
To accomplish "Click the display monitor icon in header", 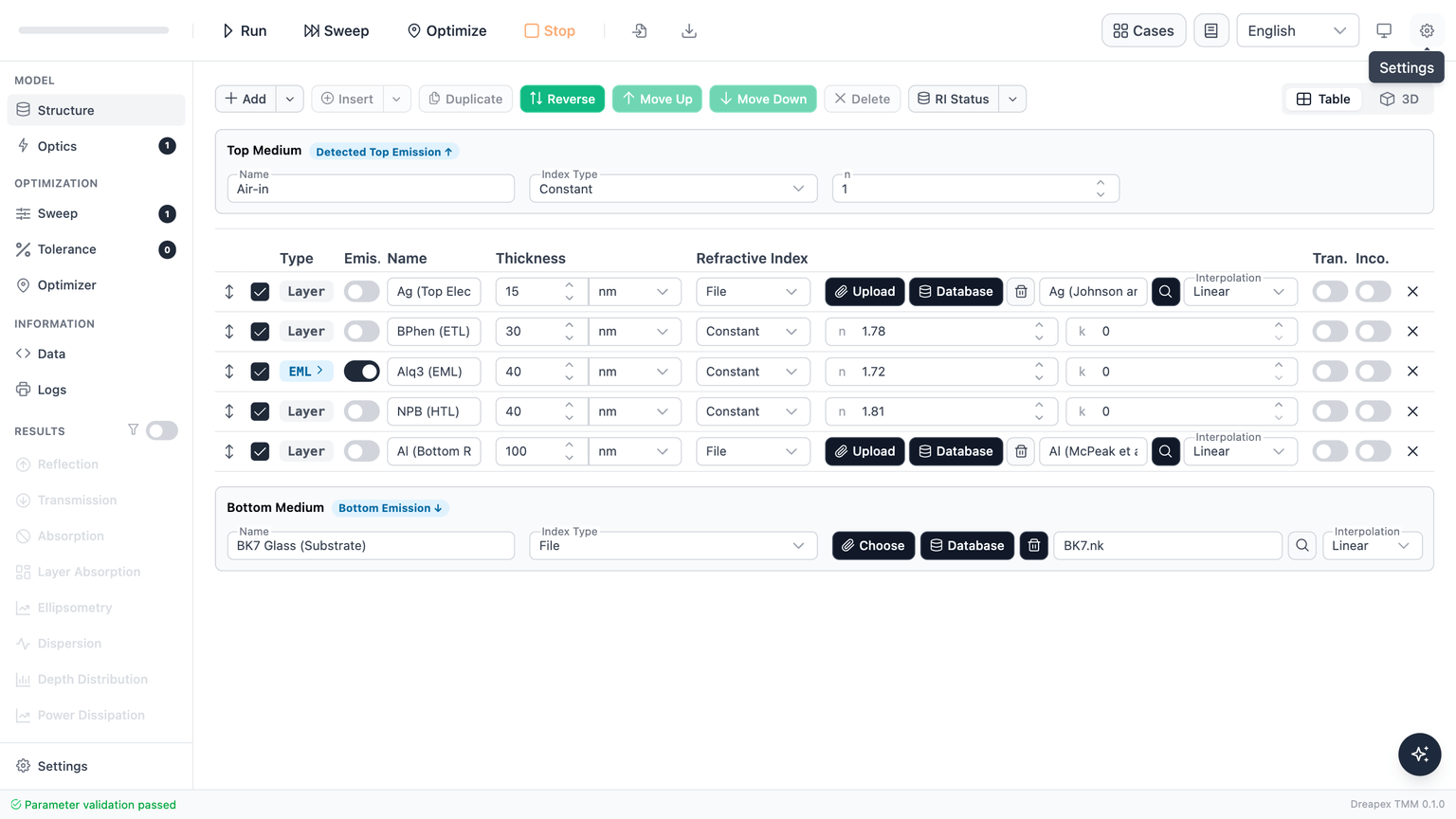I will click(x=1384, y=30).
